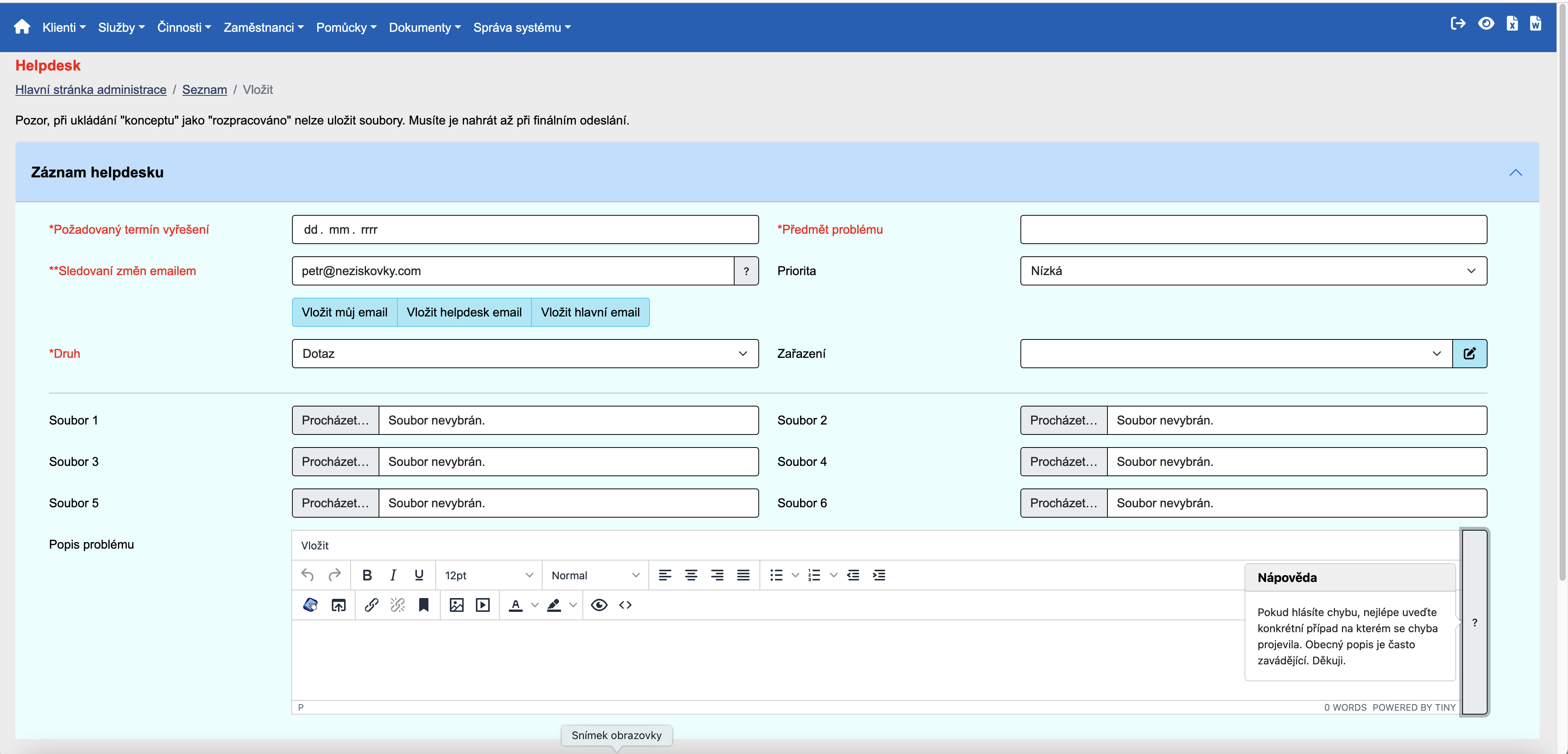Viewport: 1568px width, 754px height.
Task: Click the home icon in navbar
Action: pos(22,27)
